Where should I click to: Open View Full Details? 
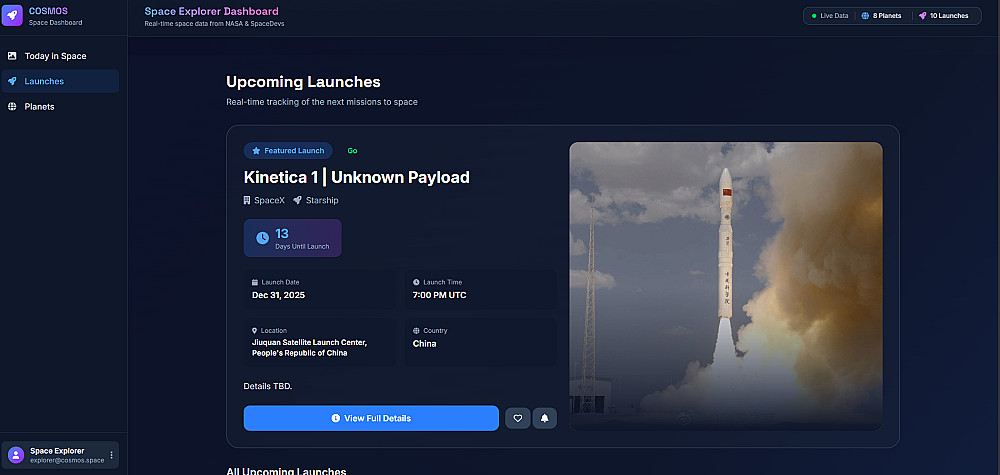[x=371, y=418]
